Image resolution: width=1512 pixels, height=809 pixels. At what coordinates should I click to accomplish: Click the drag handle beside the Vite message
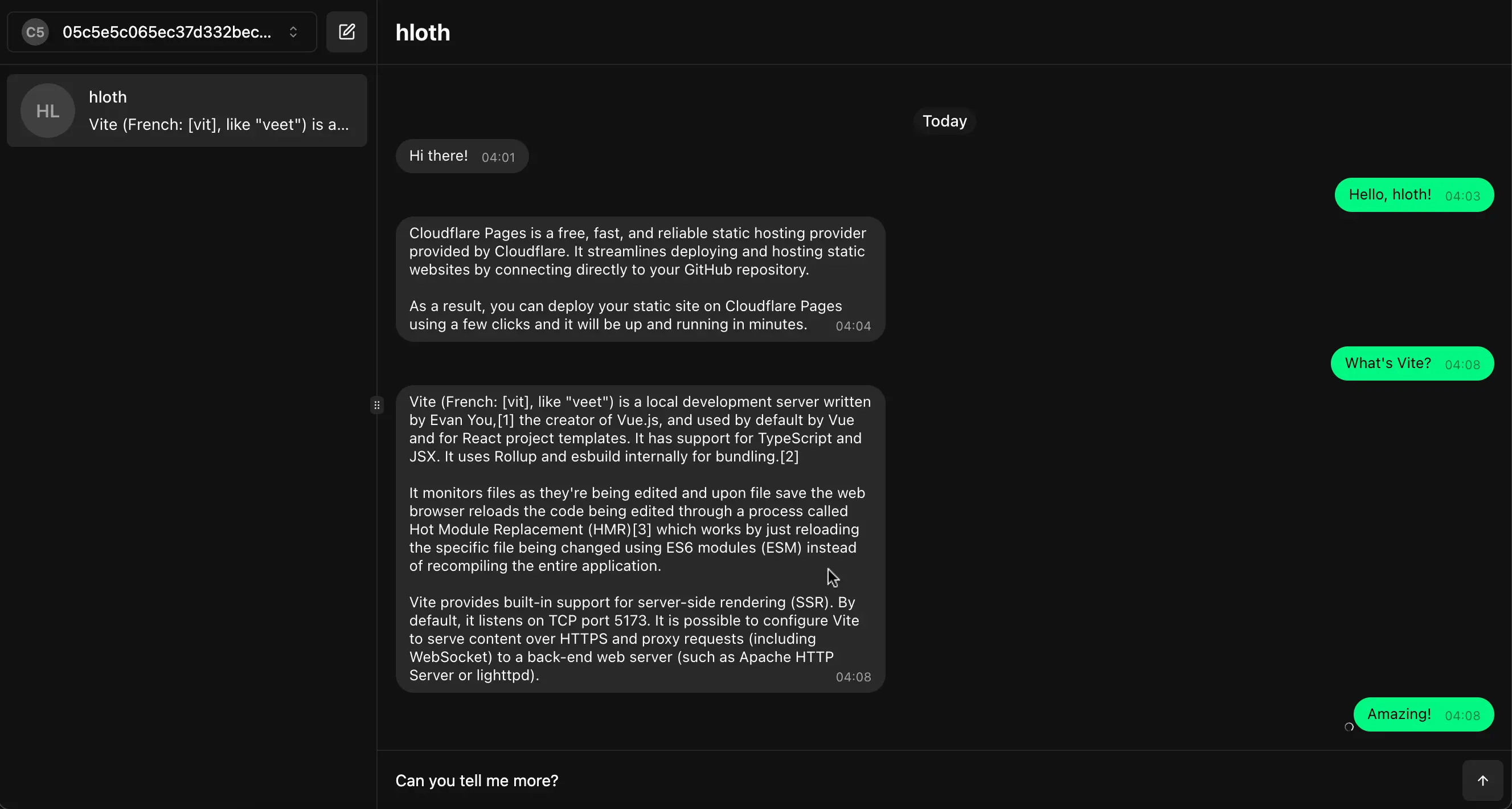pyautogui.click(x=378, y=404)
